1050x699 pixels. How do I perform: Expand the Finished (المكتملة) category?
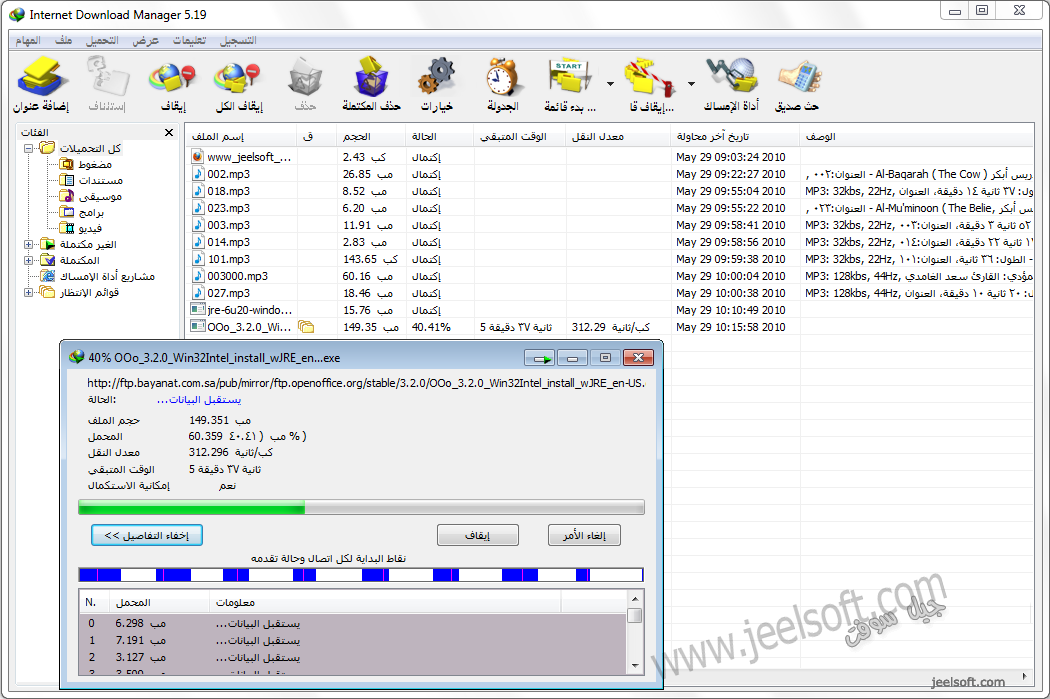[x=29, y=260]
